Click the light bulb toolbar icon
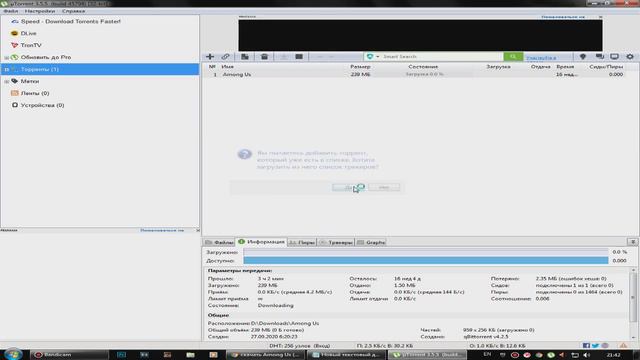Image resolution: width=640 pixels, height=360 pixels. (x=582, y=56)
